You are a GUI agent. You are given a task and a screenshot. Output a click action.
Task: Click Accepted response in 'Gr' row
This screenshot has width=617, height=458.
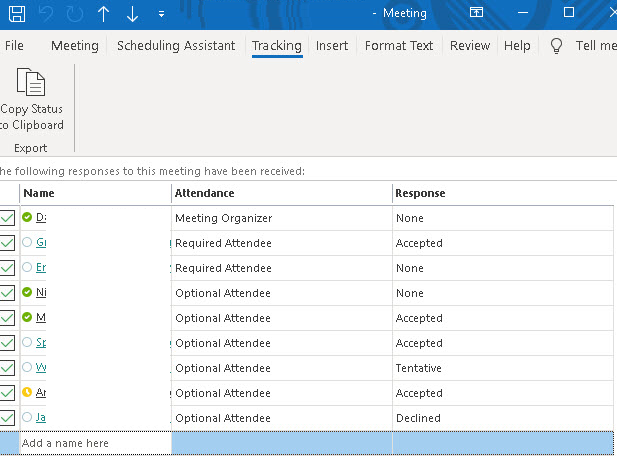503,243
